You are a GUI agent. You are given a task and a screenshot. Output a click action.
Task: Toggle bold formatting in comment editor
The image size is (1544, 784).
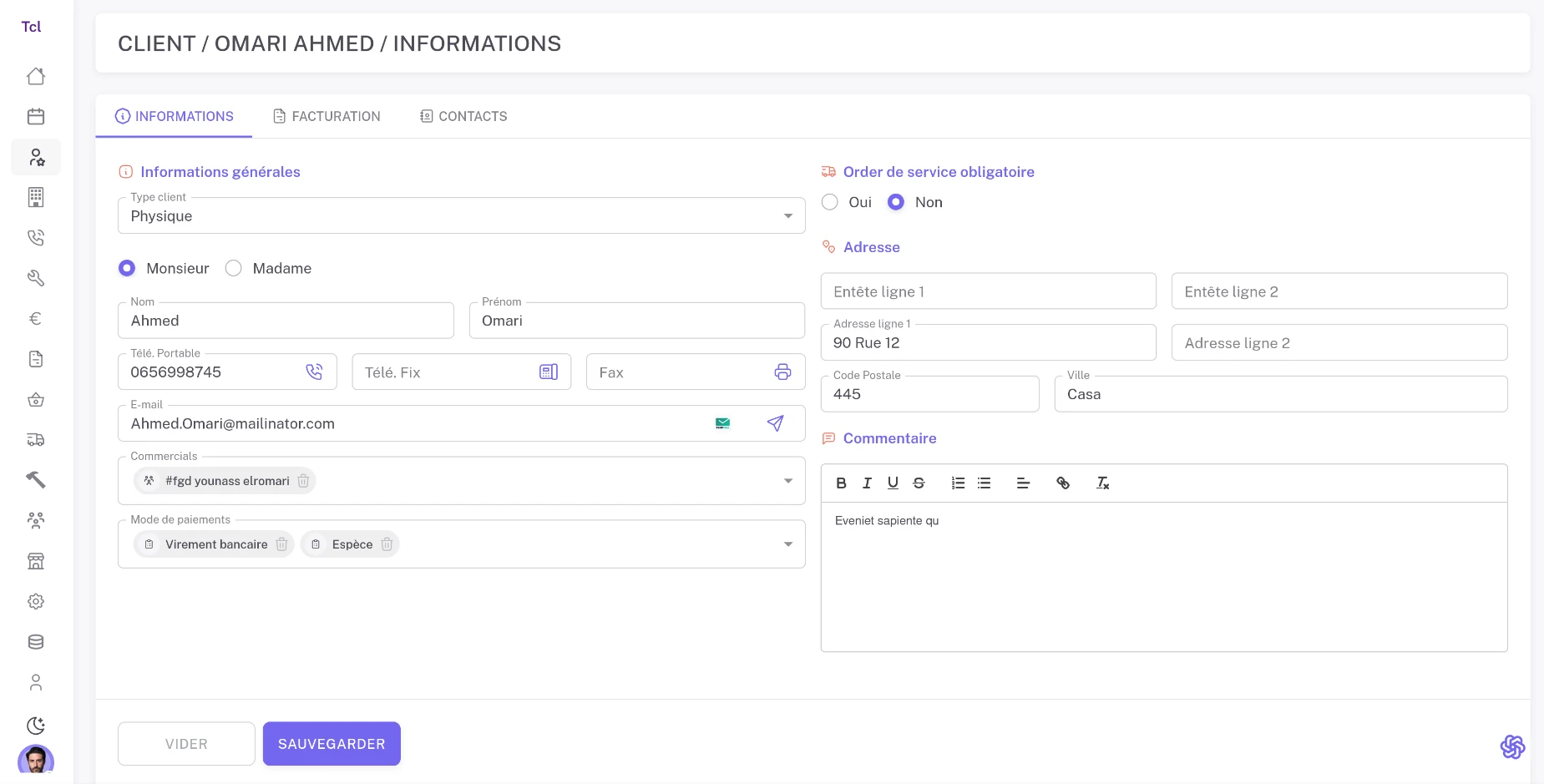pyautogui.click(x=841, y=483)
